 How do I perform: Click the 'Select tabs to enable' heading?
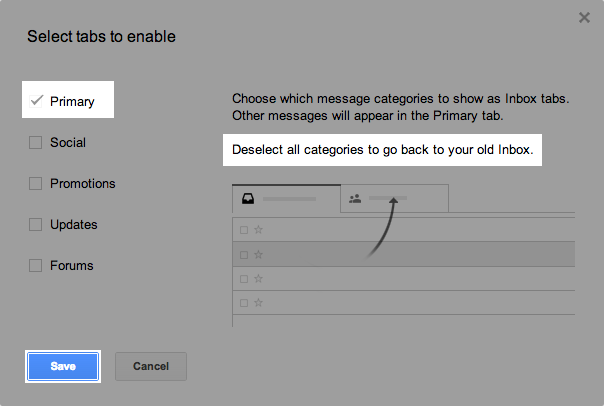pyautogui.click(x=101, y=37)
